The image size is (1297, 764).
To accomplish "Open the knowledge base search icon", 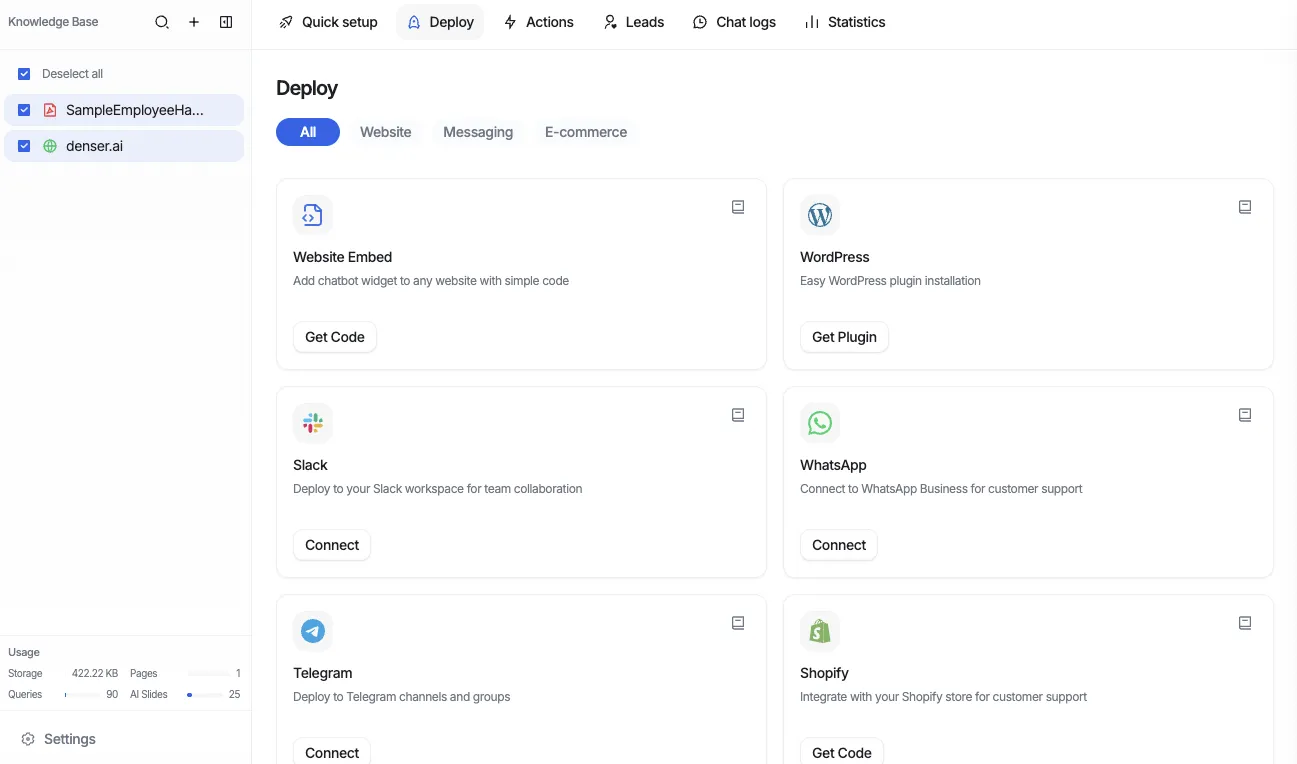I will [x=161, y=21].
